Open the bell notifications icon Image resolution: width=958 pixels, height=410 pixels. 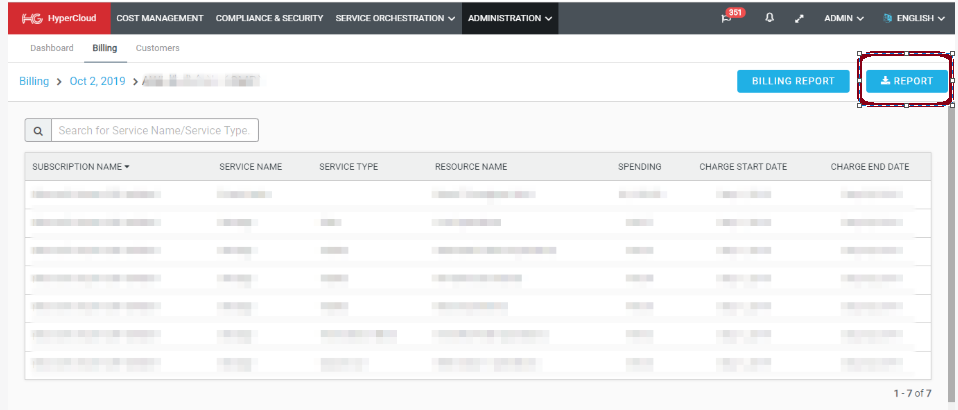pyautogui.click(x=769, y=18)
